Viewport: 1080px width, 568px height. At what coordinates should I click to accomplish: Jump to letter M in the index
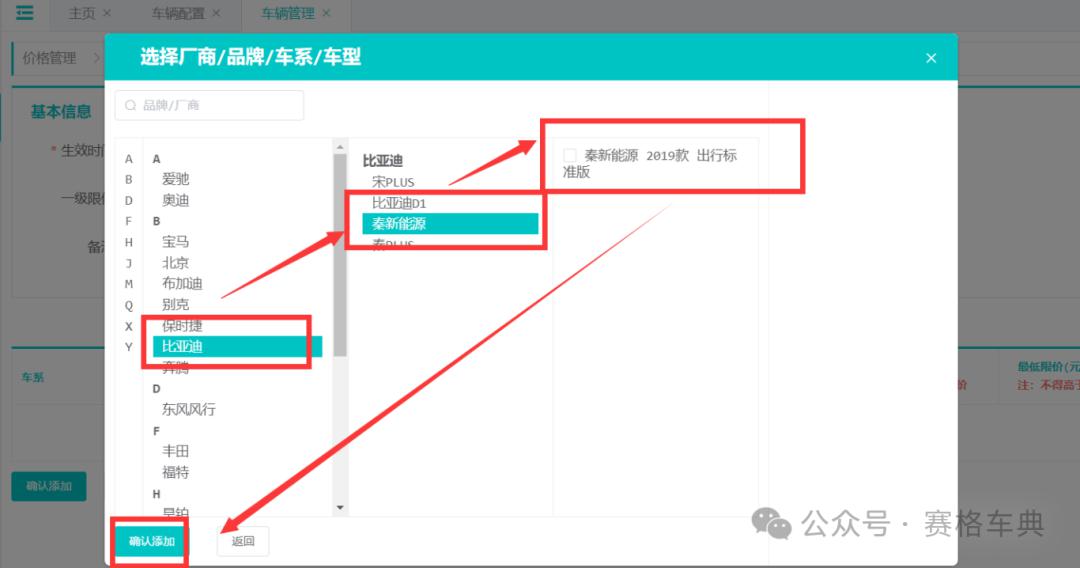pos(129,284)
